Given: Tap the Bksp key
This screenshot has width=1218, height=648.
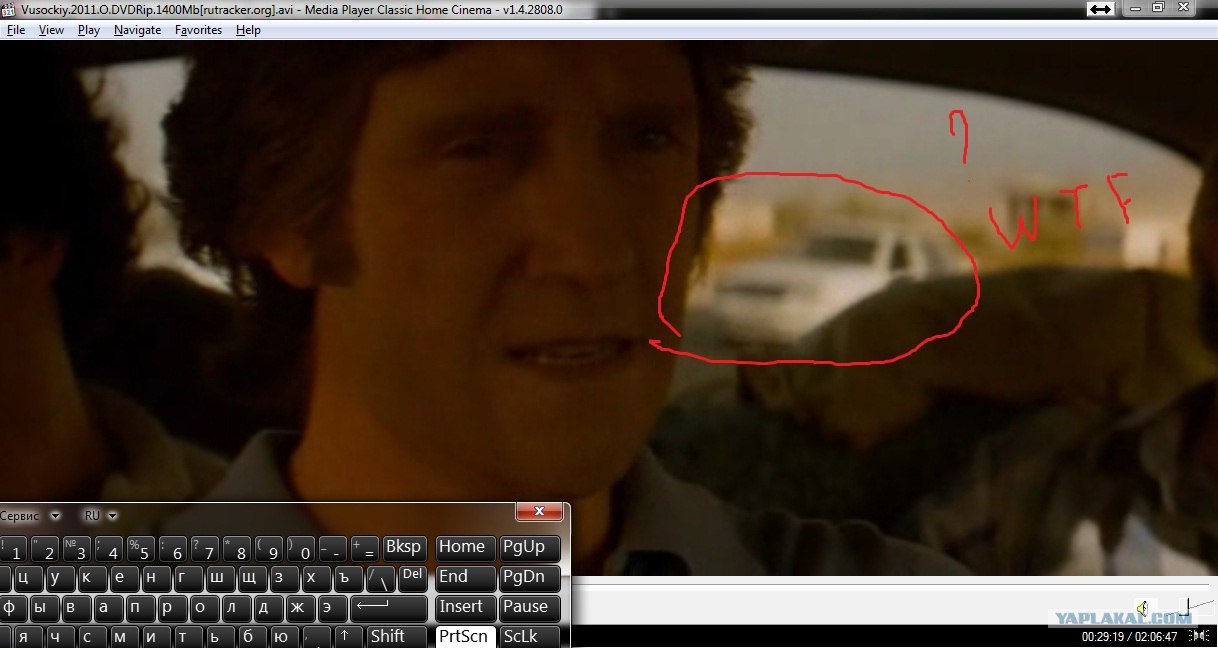Looking at the screenshot, I should pyautogui.click(x=405, y=548).
